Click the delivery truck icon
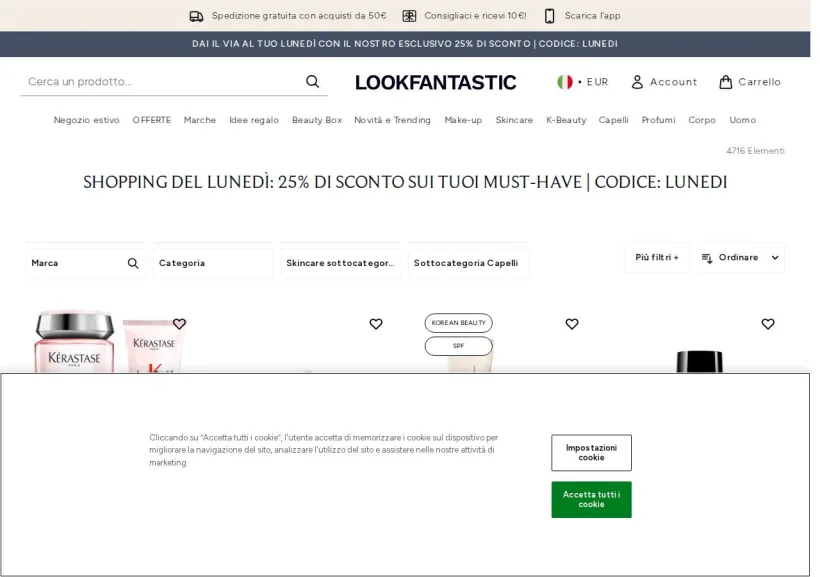820x577 pixels. point(196,16)
